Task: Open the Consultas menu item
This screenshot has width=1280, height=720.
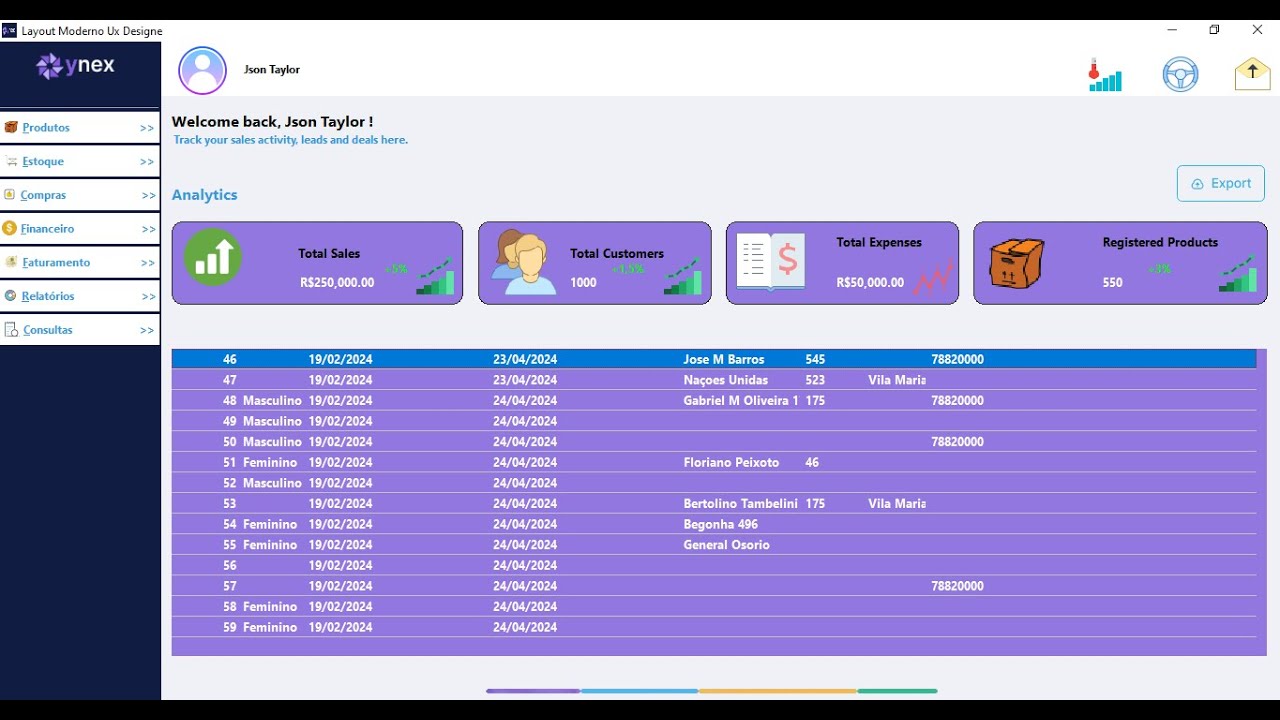Action: pyautogui.click(x=80, y=329)
